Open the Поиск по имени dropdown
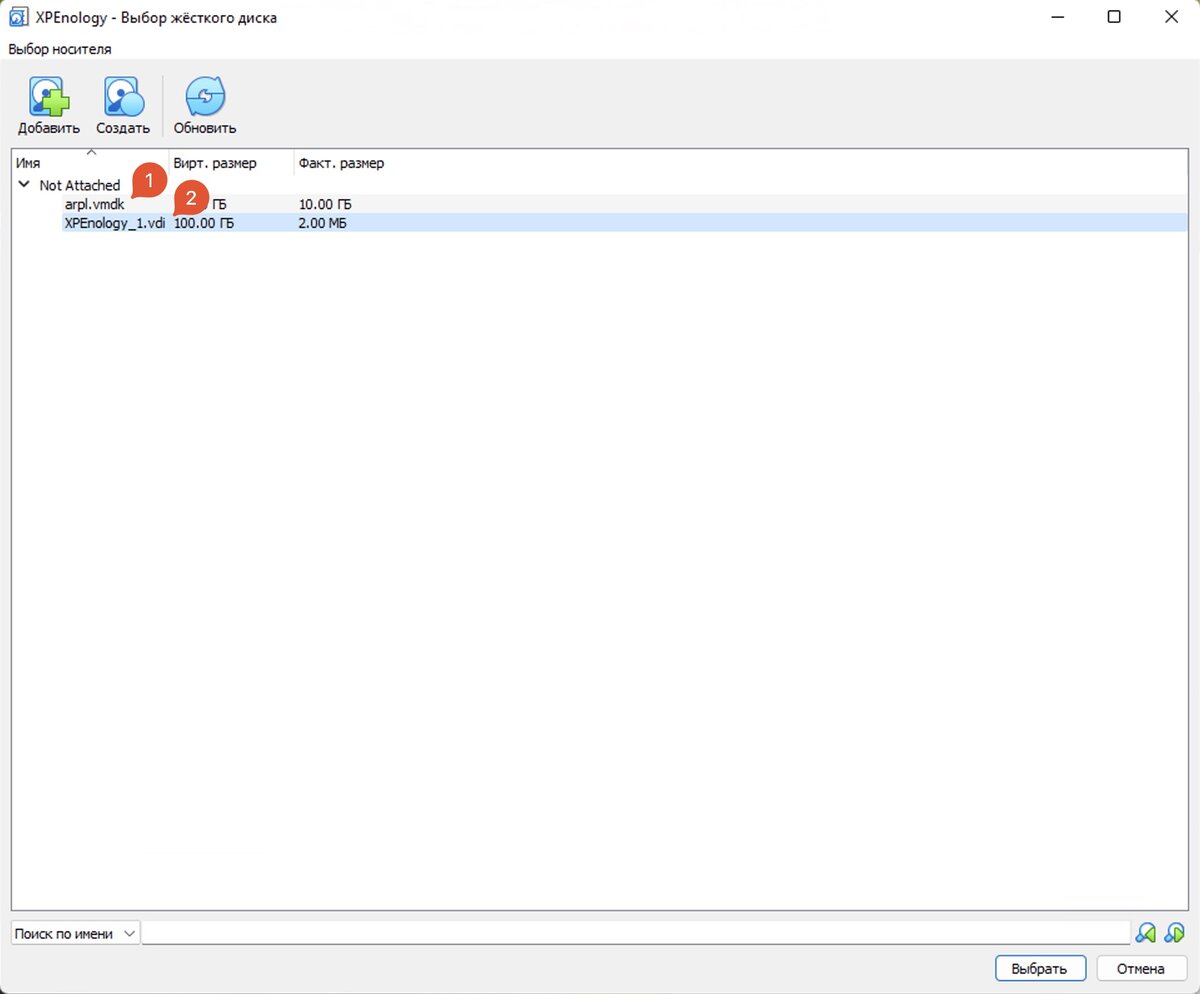This screenshot has width=1200, height=994. click(x=76, y=933)
